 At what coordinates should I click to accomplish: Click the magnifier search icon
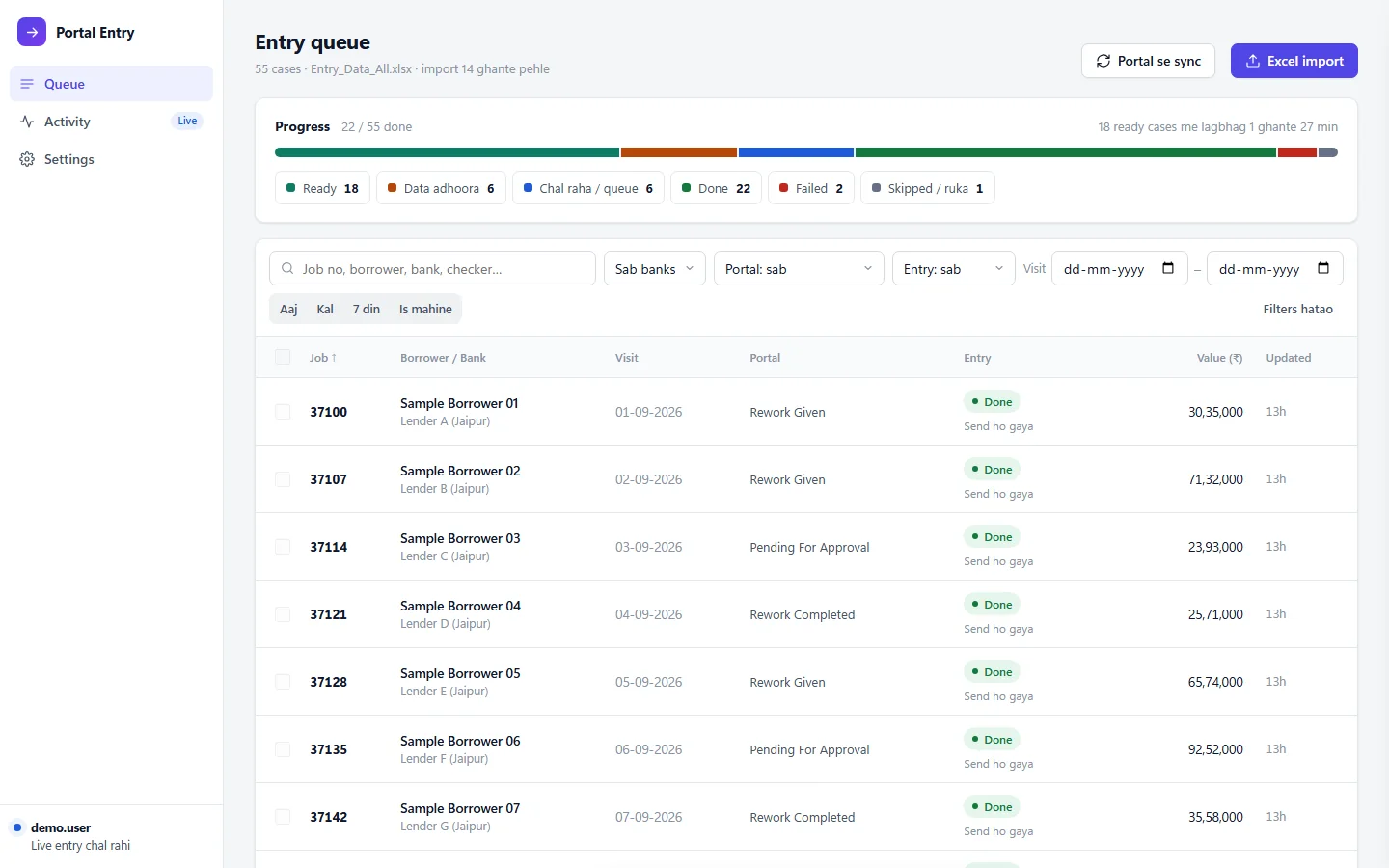pyautogui.click(x=287, y=269)
